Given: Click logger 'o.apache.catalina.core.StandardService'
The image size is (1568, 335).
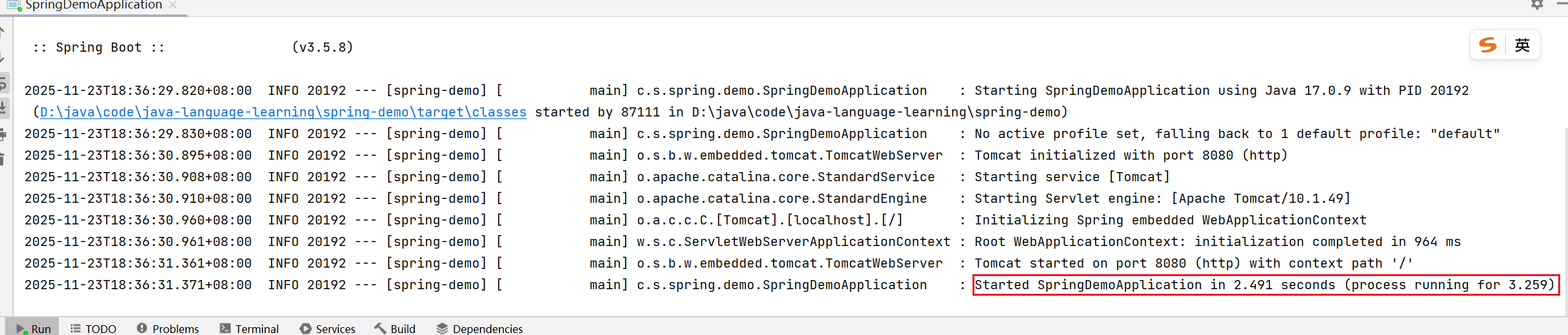Looking at the screenshot, I should 786,177.
